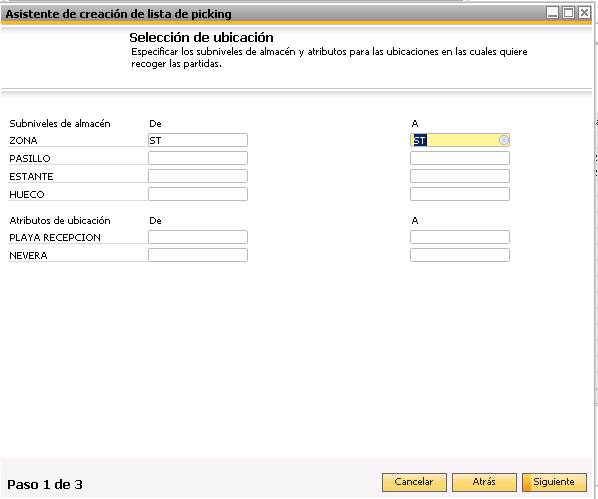Image resolution: width=598 pixels, height=499 pixels.
Task: Focus the NEVERA 'A' input field
Action: click(x=460, y=255)
